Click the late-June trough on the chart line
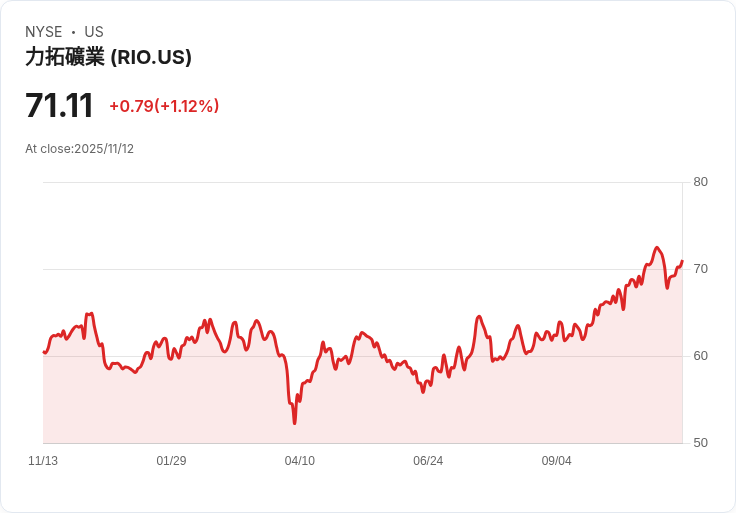 tap(423, 392)
